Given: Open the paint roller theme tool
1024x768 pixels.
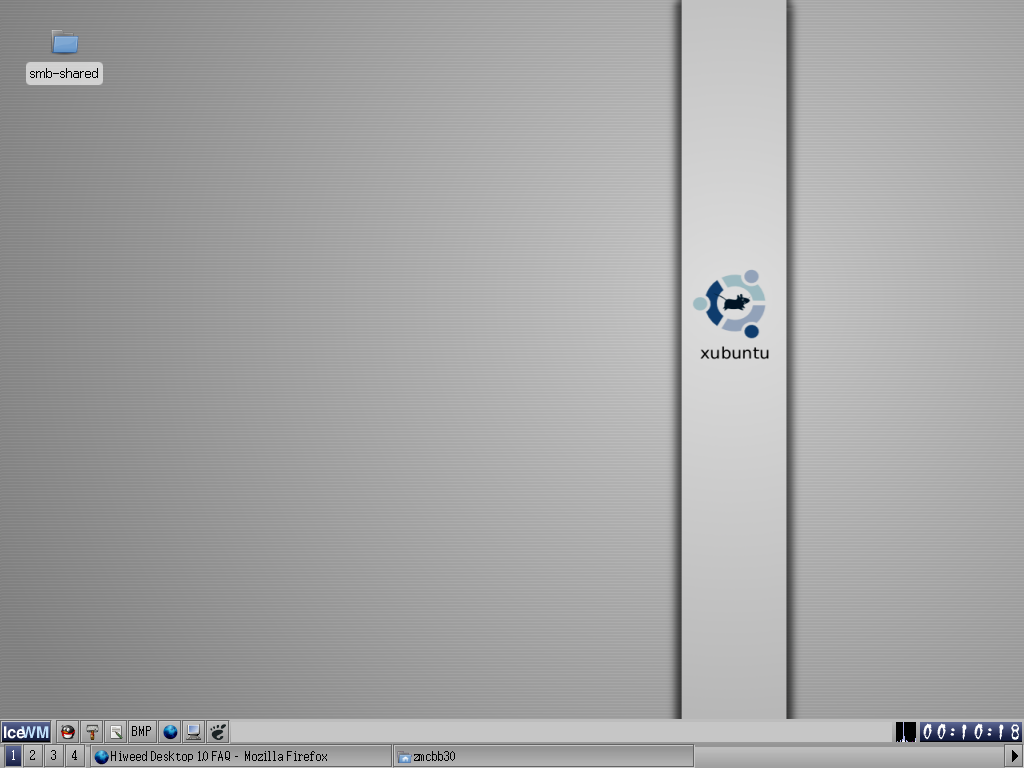Looking at the screenshot, I should [92, 731].
